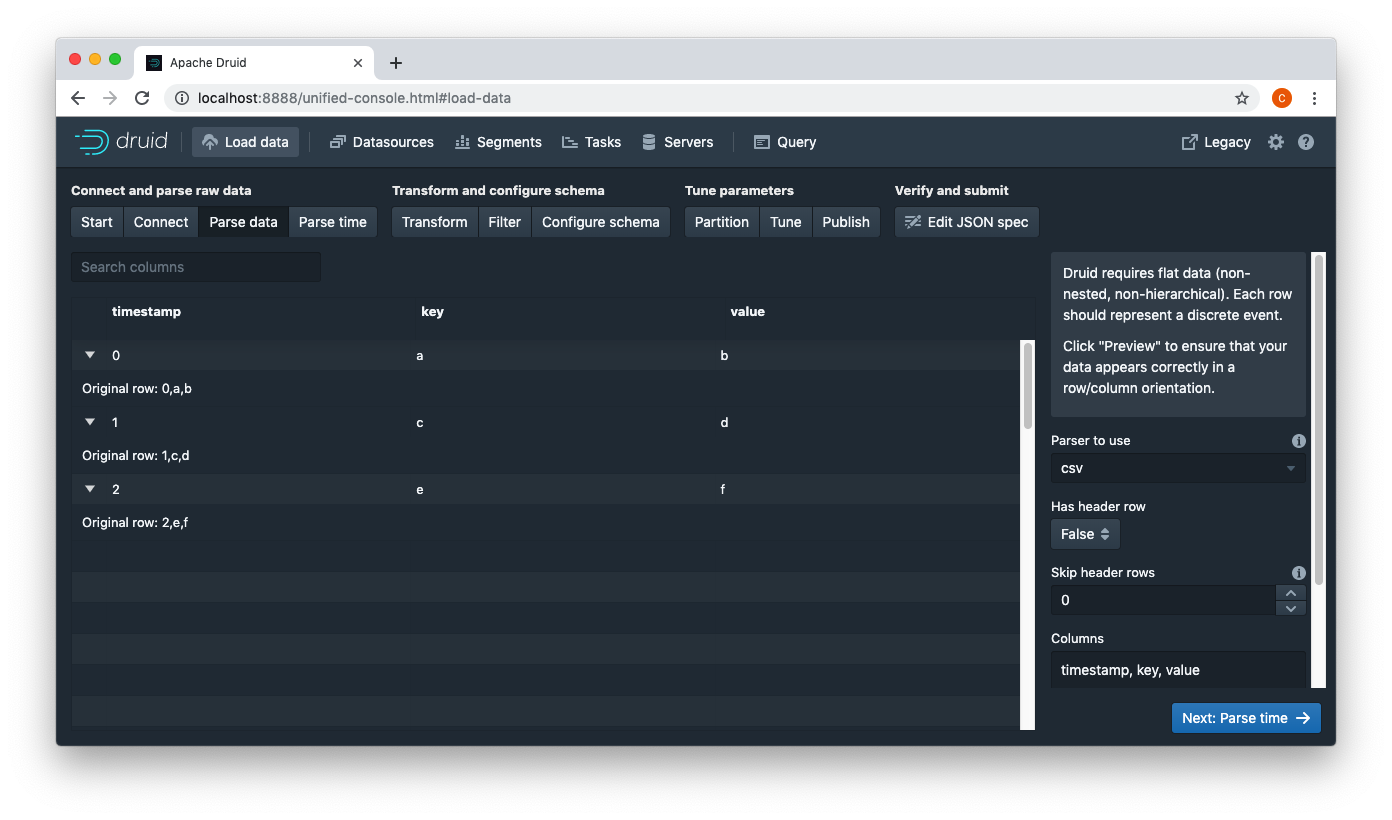Open the Datasources view
The height and width of the screenshot is (820, 1392).
pos(381,142)
